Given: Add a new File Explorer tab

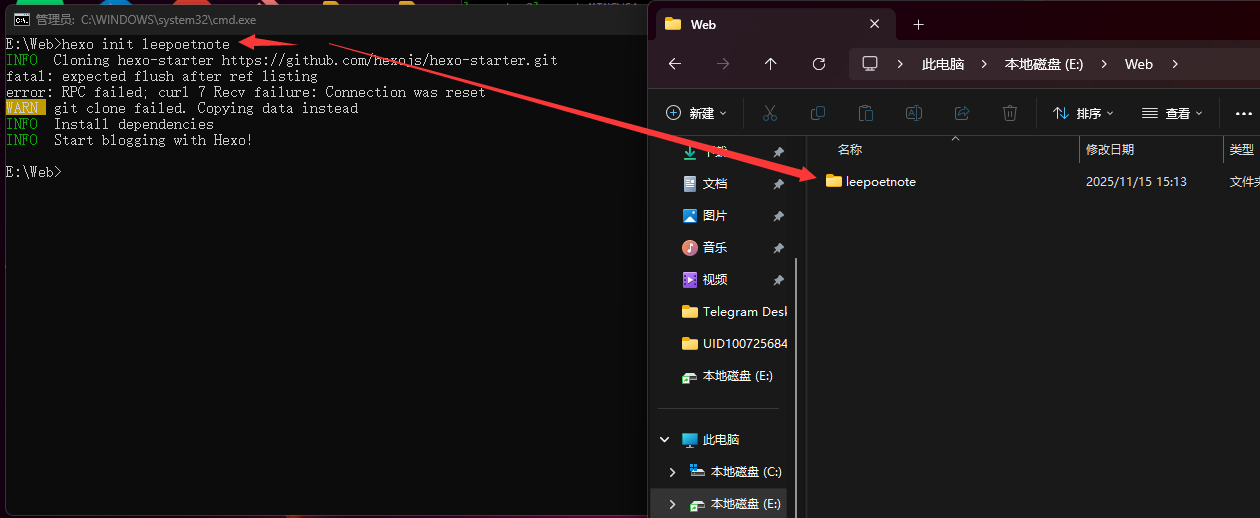Looking at the screenshot, I should (x=918, y=24).
